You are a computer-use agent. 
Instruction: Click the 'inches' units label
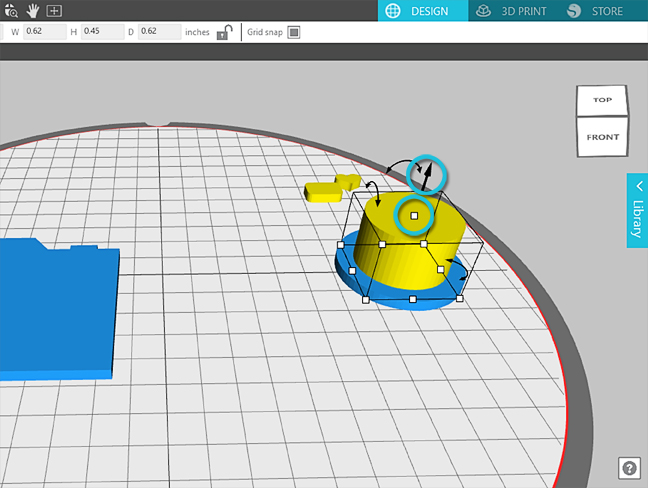197,32
